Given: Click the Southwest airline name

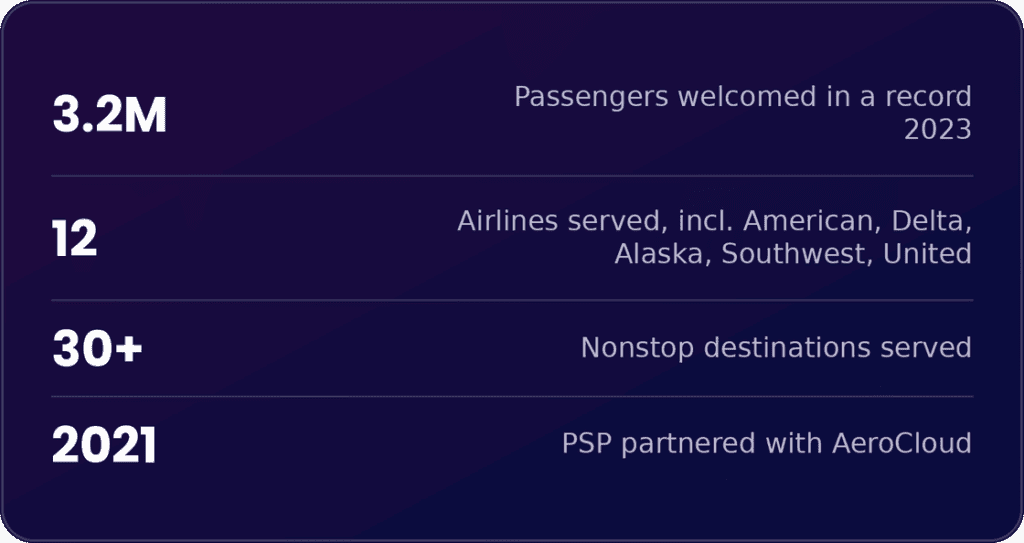Looking at the screenshot, I should [x=797, y=254].
